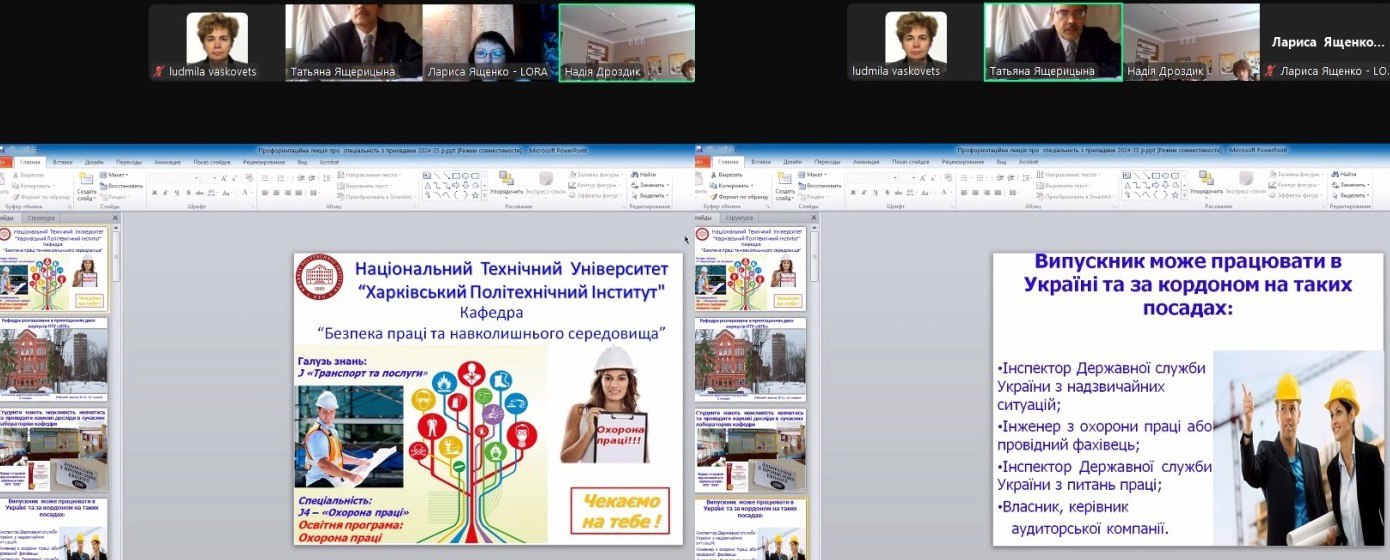Click Вырезать (cut) in the left PowerPoint window
The width and height of the screenshot is (1390, 560).
point(29,175)
